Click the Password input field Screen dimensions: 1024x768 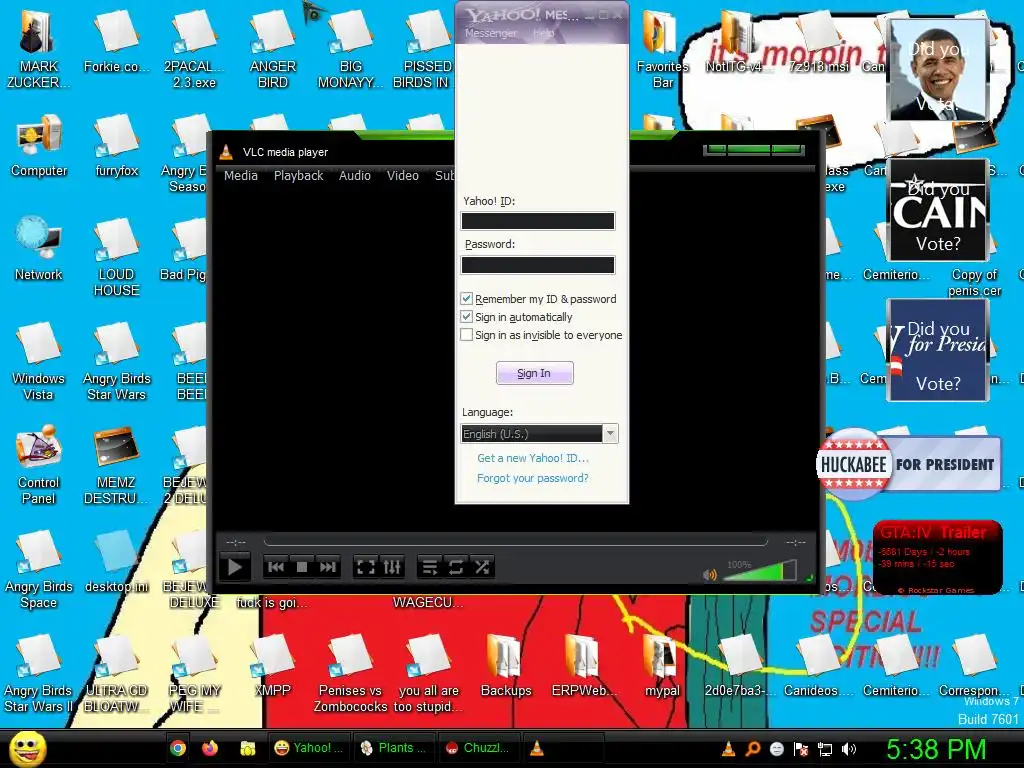(537, 264)
